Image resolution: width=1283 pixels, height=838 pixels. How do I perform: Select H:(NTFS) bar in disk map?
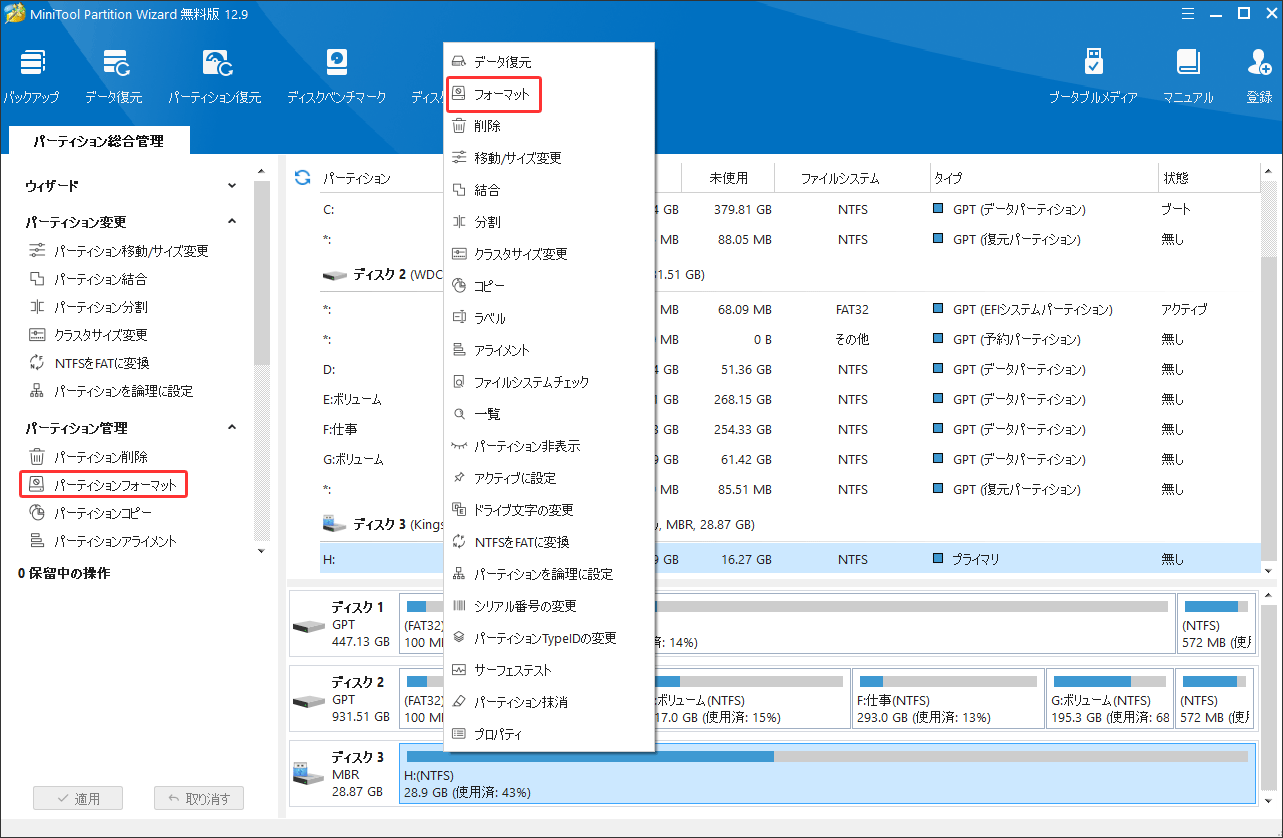(827, 773)
